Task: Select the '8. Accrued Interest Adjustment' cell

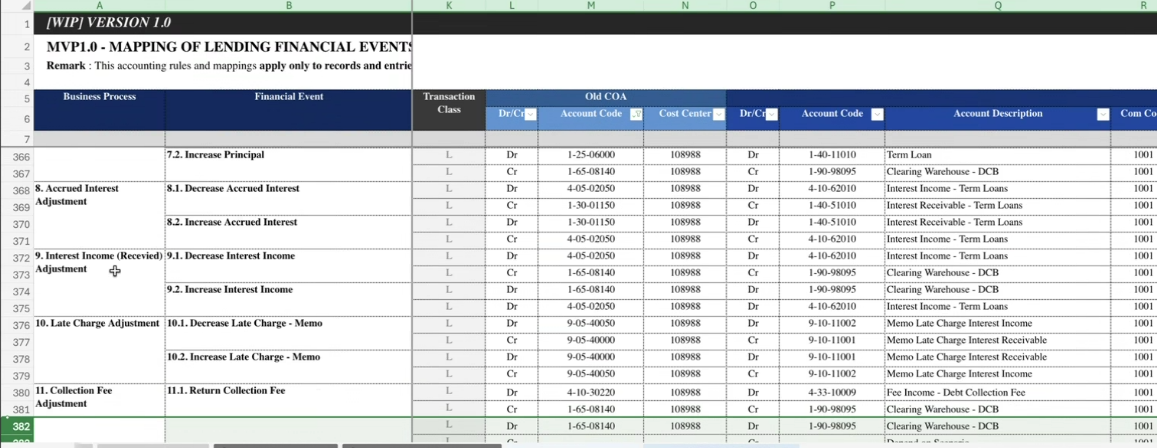Action: [x=99, y=195]
